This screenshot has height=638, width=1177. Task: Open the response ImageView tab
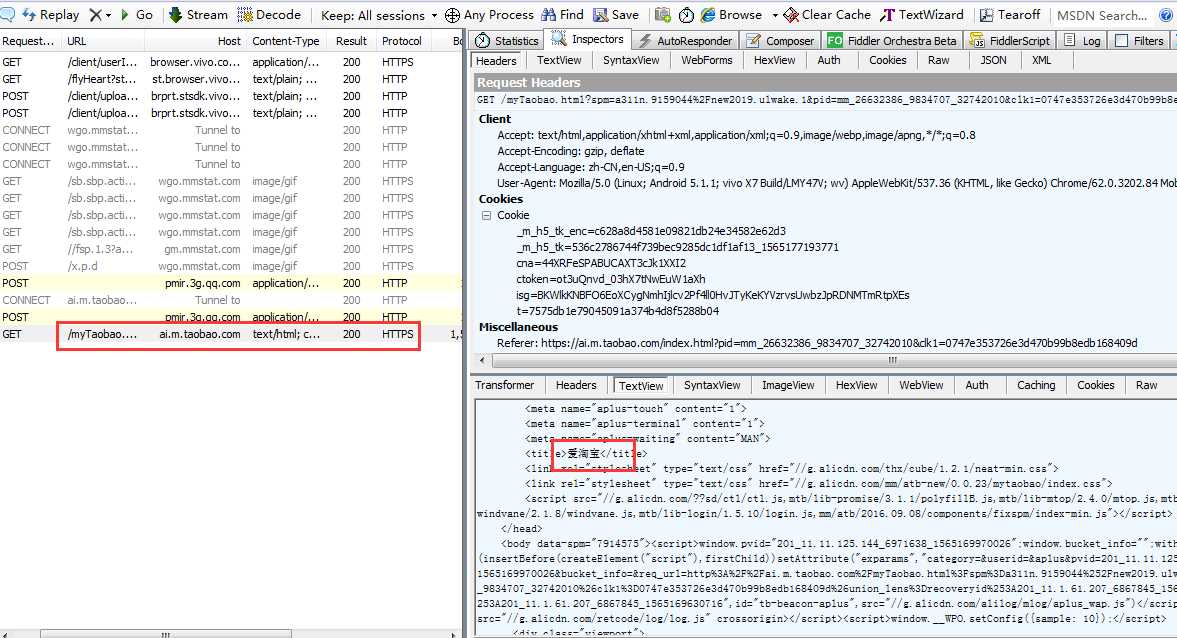pos(788,385)
